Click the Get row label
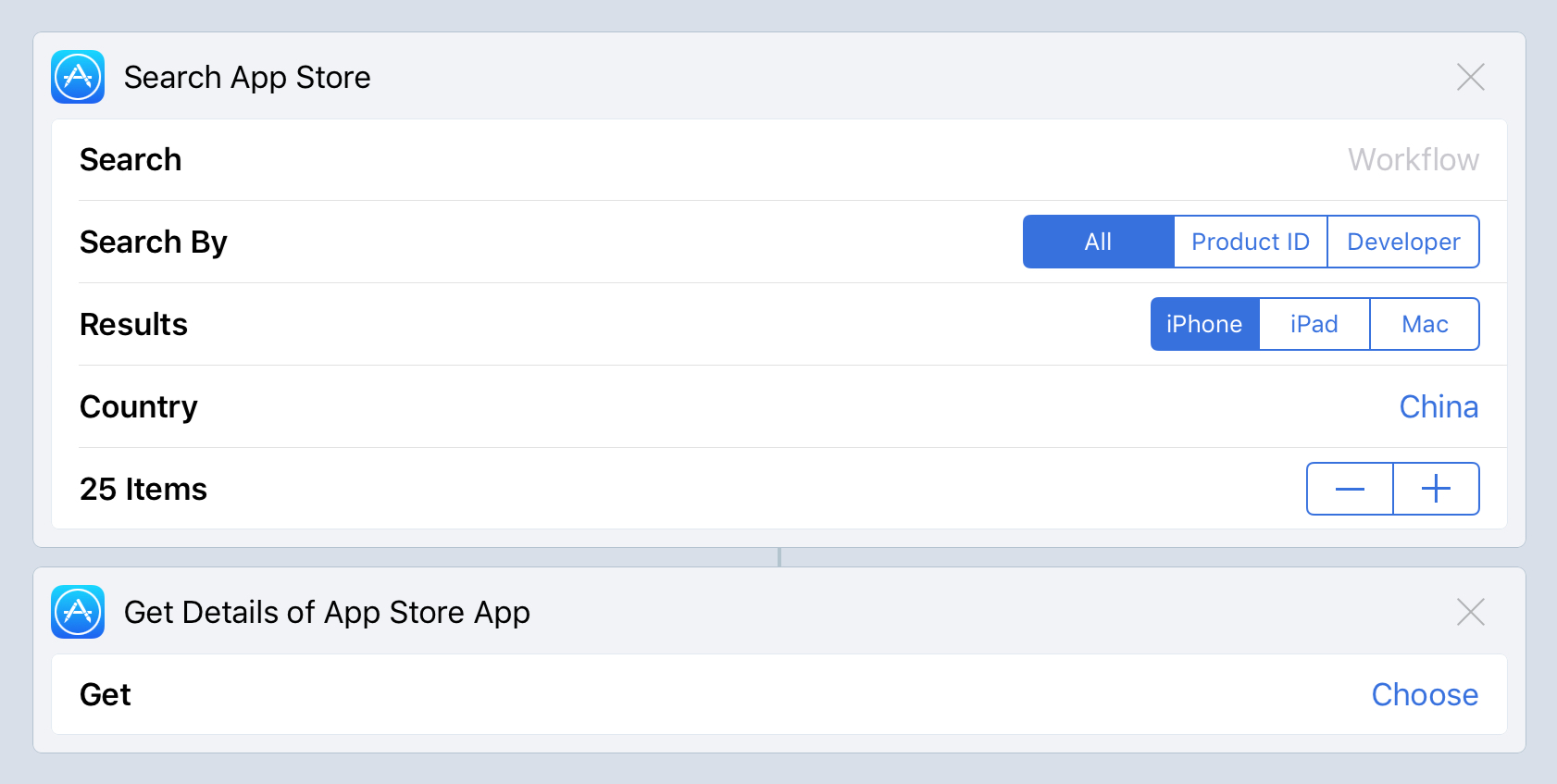The image size is (1557, 784). (106, 694)
